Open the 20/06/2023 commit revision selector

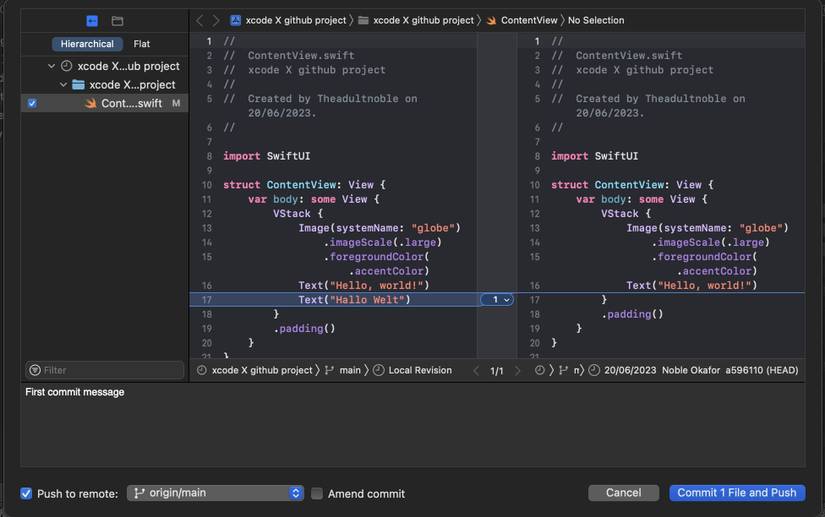point(630,370)
